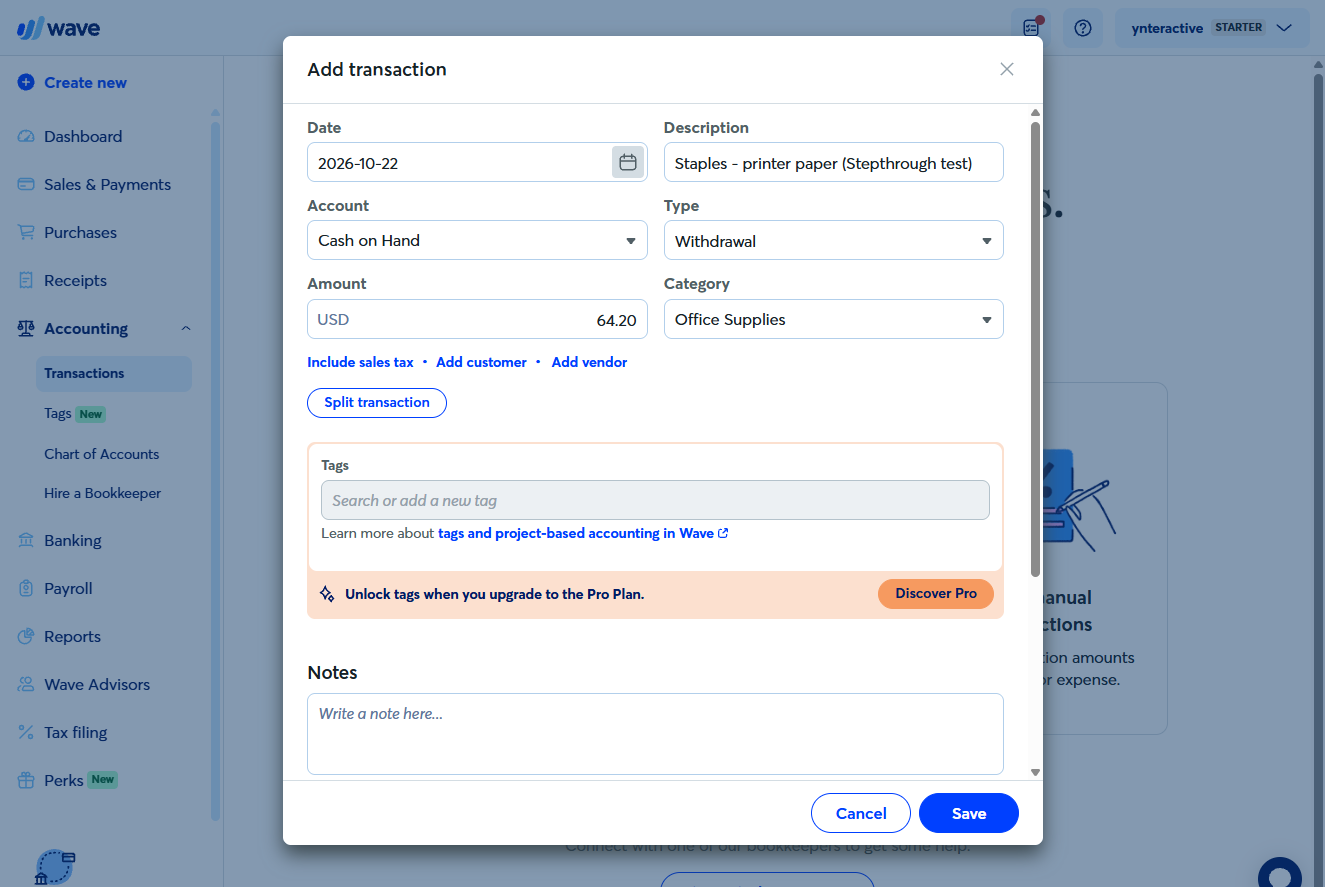This screenshot has height=887, width=1325.
Task: Focus the Description text field
Action: pos(833,162)
